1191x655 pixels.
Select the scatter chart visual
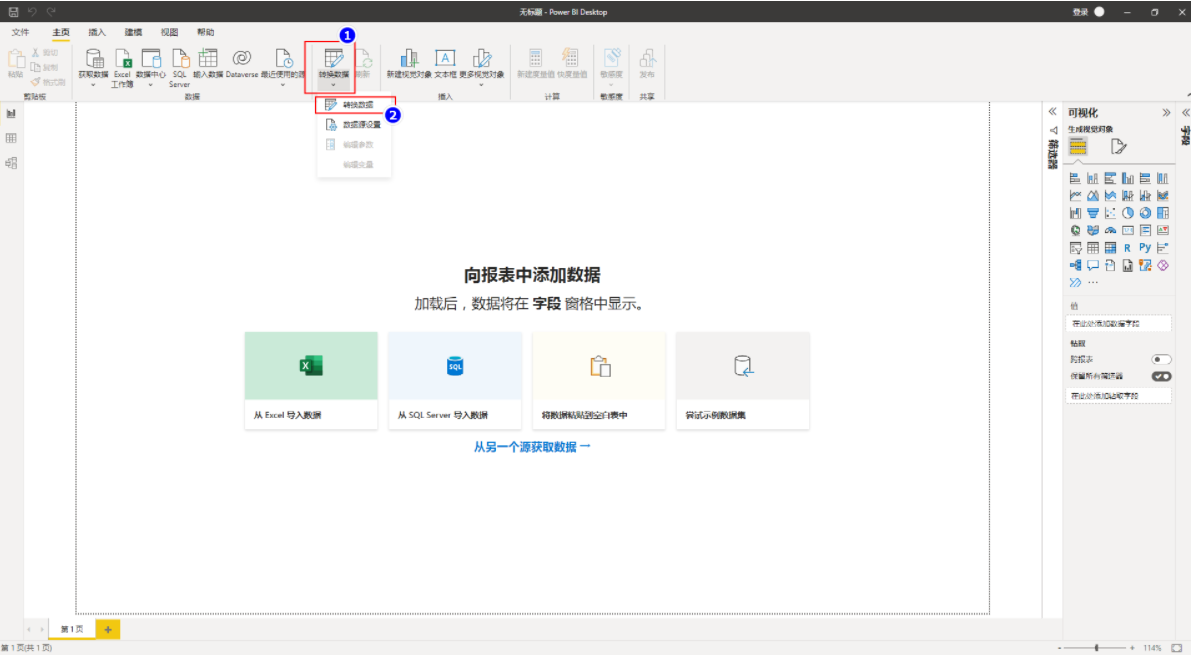(x=1110, y=214)
